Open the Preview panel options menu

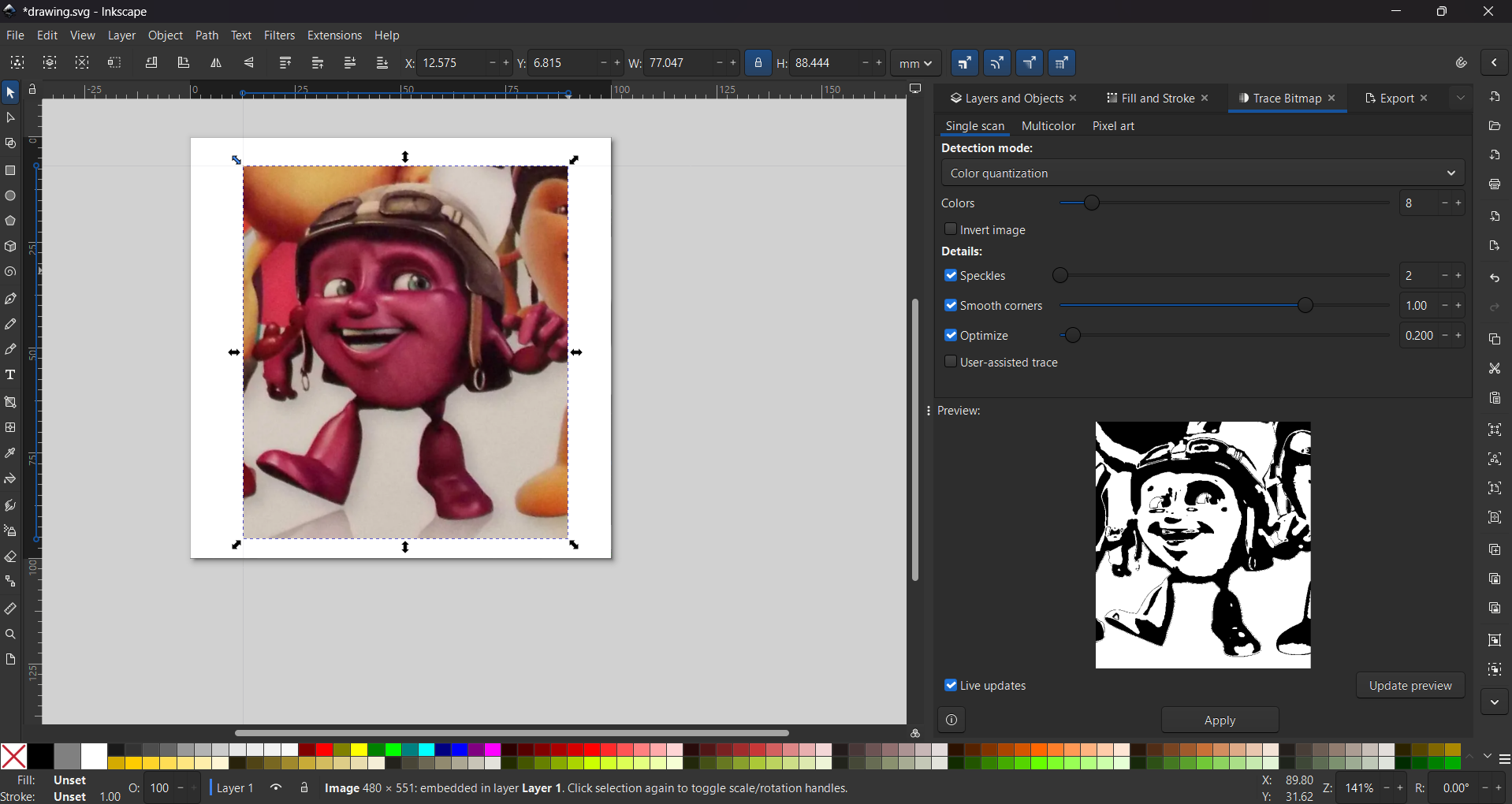[x=929, y=411]
